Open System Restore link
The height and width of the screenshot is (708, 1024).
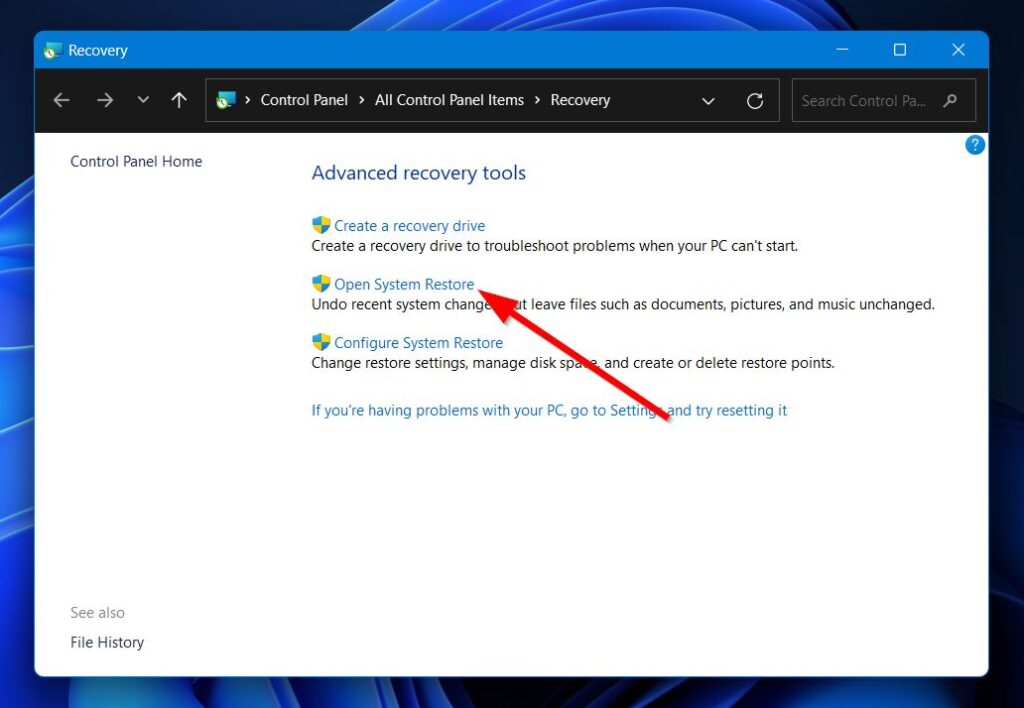pos(404,284)
